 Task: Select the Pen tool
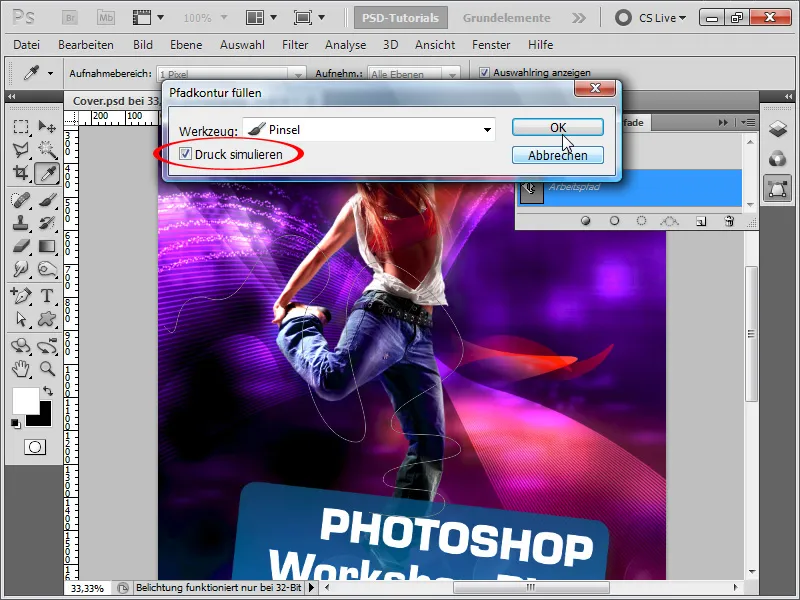pos(21,295)
